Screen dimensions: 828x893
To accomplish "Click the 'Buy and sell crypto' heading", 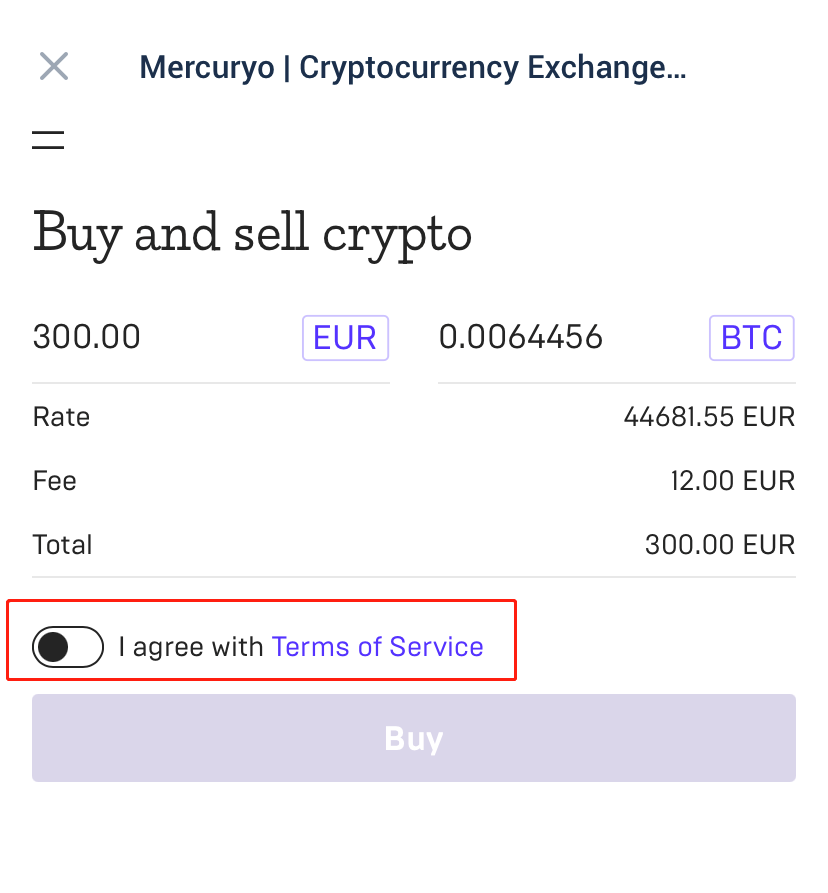I will tap(252, 233).
